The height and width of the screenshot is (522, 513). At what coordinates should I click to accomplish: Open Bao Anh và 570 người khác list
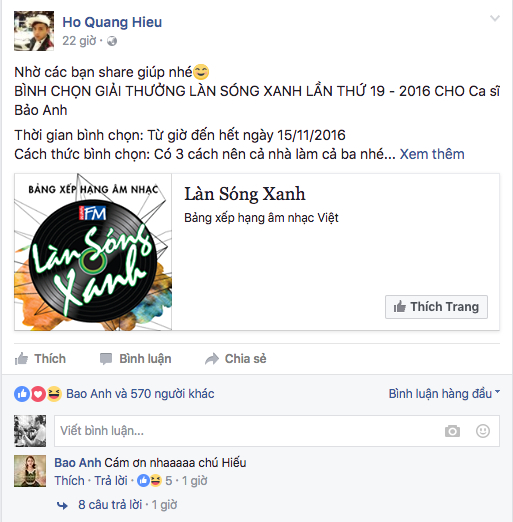click(x=140, y=394)
